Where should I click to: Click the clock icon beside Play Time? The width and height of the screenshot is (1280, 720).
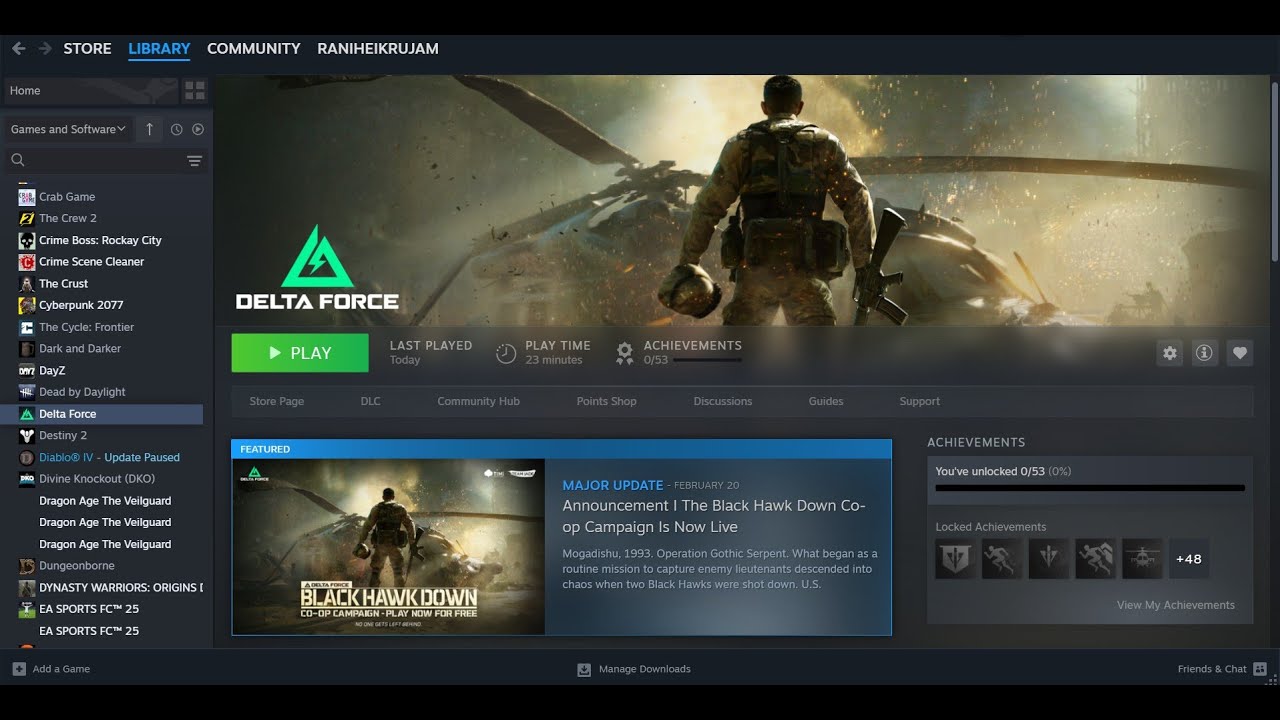(x=507, y=352)
